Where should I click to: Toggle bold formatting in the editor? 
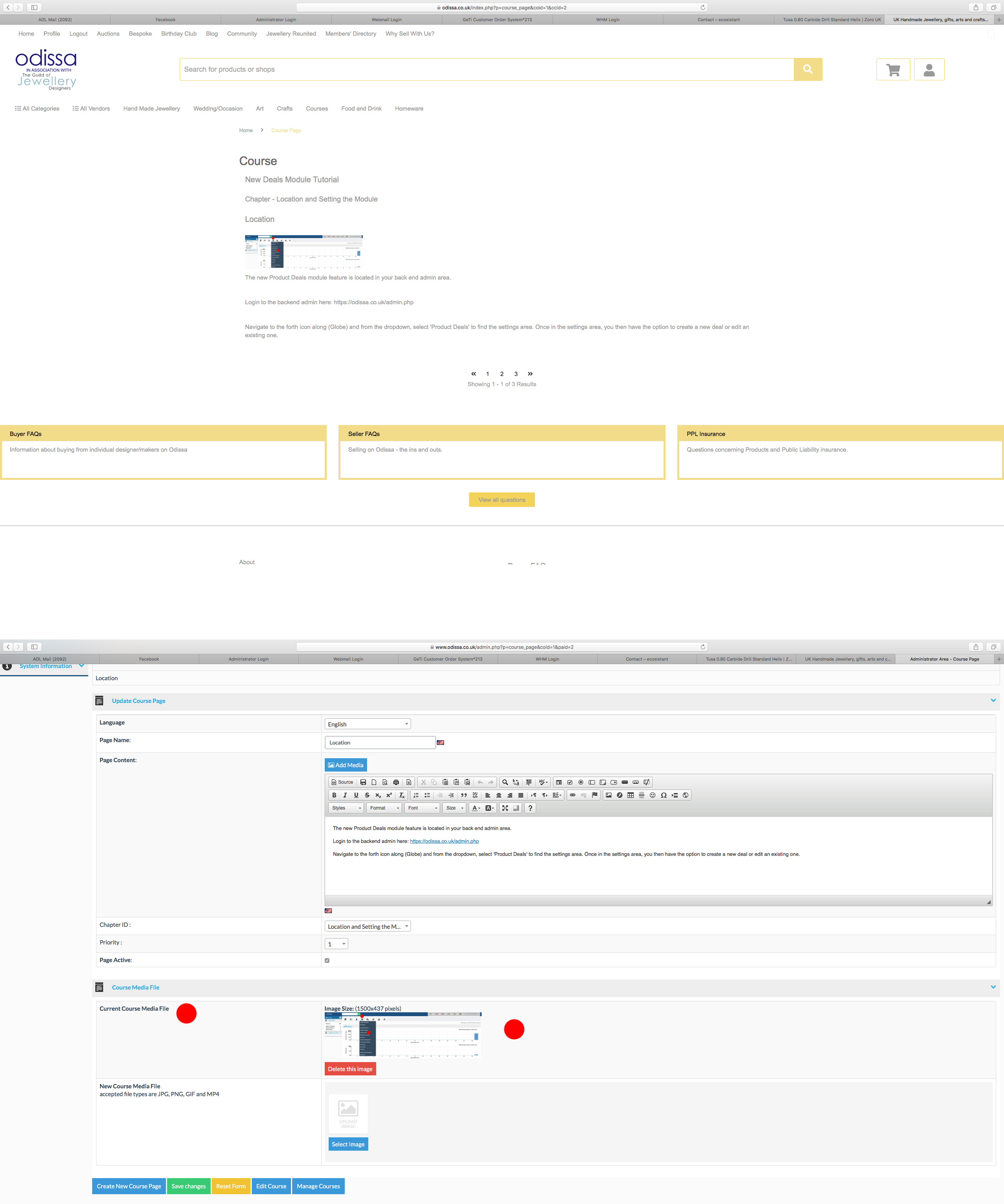pos(334,795)
